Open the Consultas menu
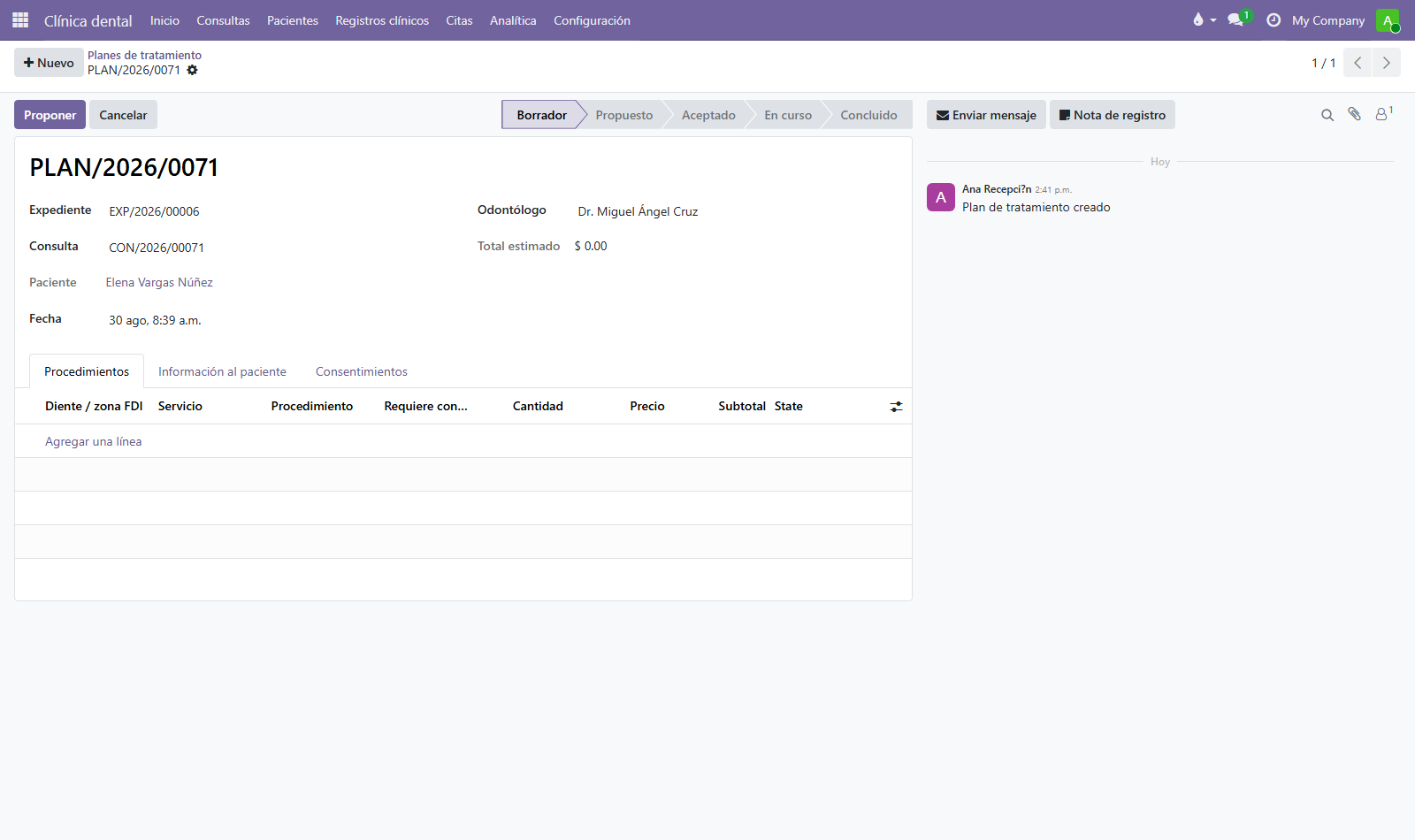The image size is (1415, 840). (223, 20)
